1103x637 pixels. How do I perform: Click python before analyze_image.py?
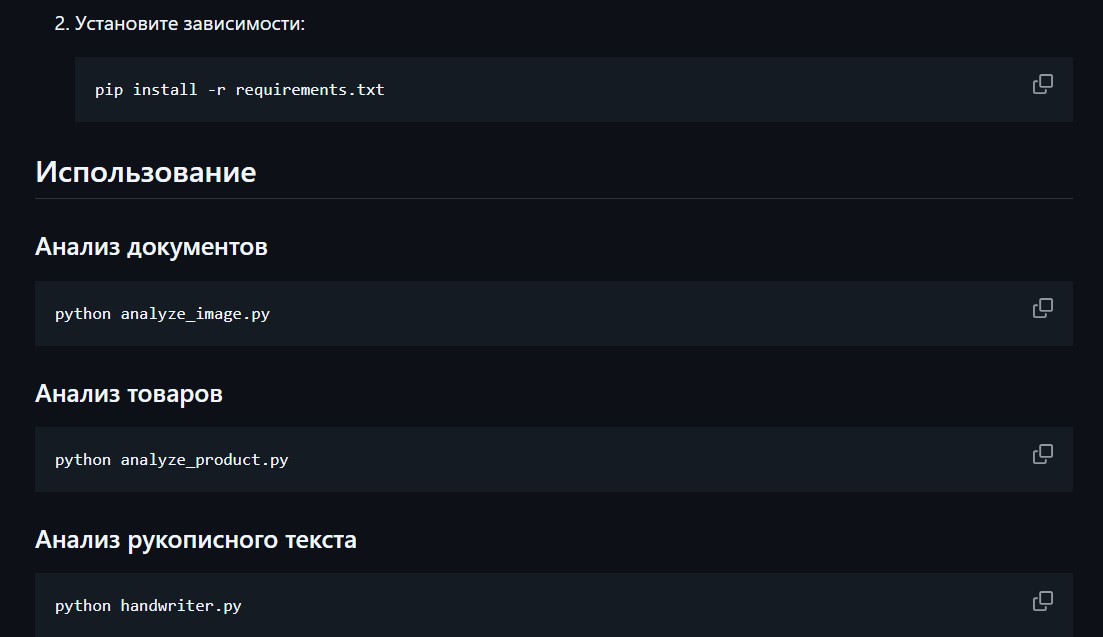point(83,314)
